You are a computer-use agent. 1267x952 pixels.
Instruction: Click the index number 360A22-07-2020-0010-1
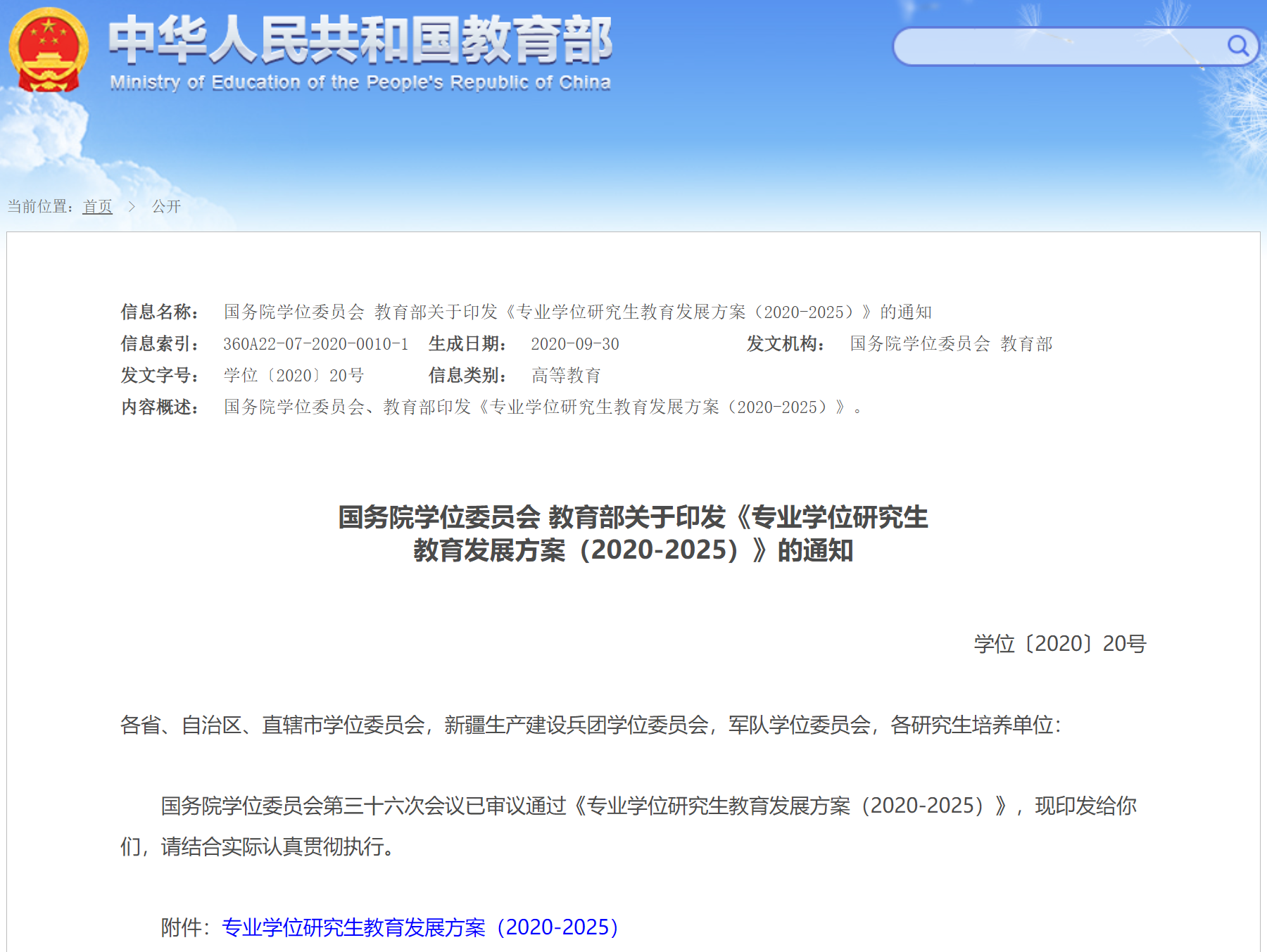(315, 344)
